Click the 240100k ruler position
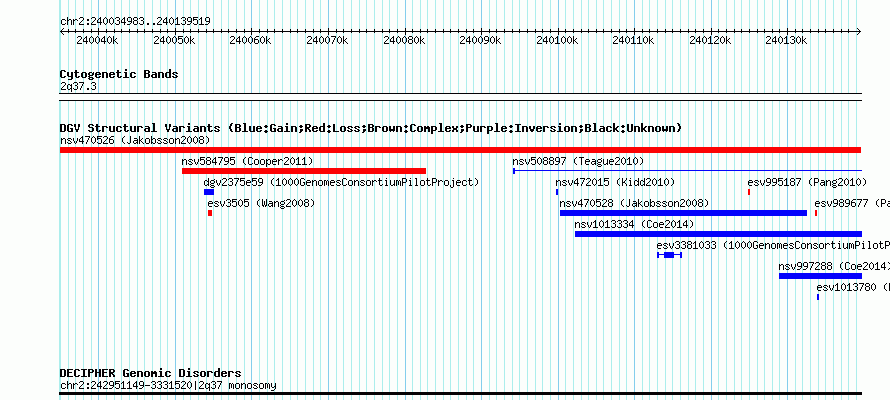The height and width of the screenshot is (400, 890). click(557, 40)
